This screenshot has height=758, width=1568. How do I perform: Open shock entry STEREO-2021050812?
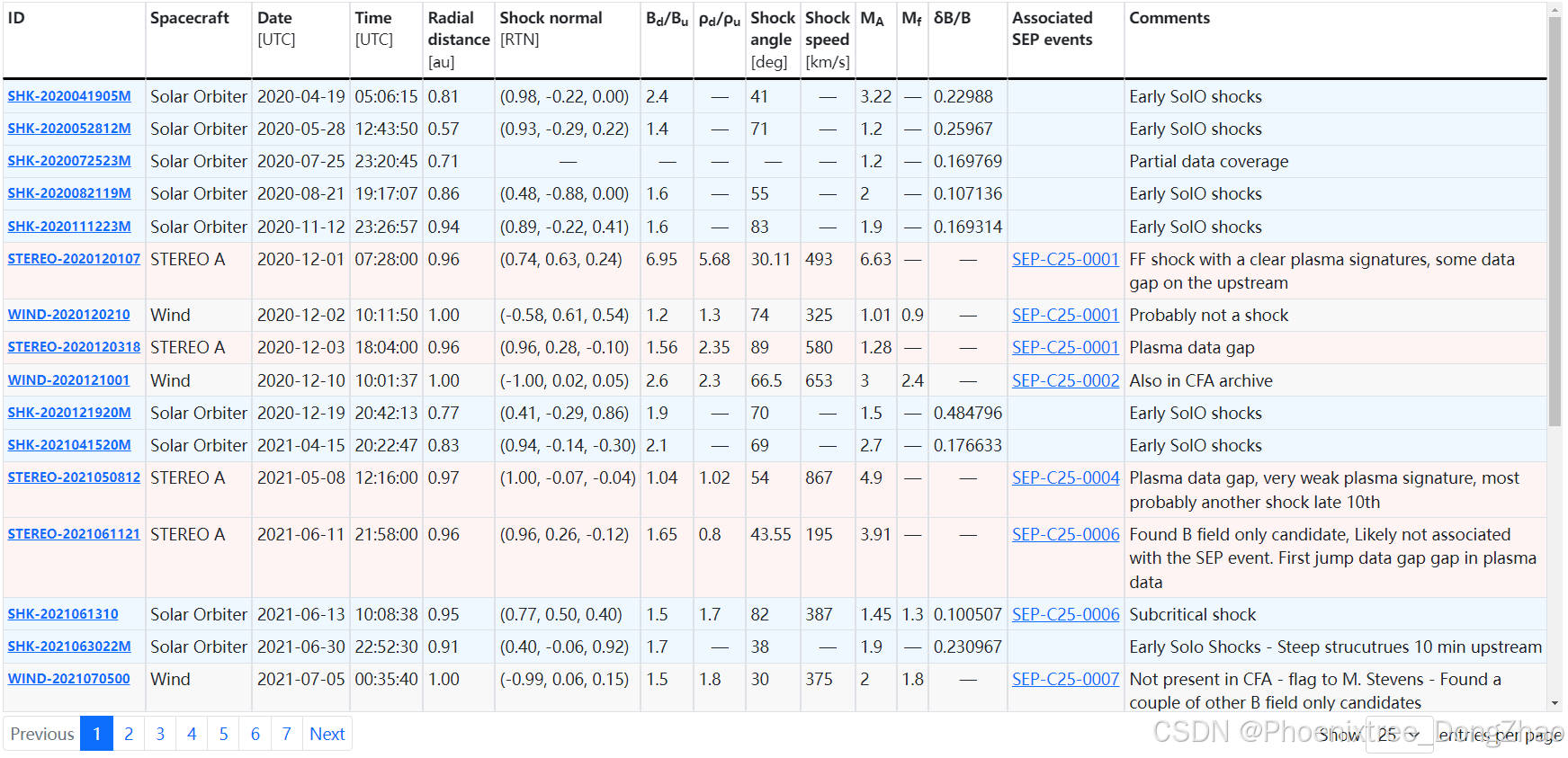[x=74, y=477]
